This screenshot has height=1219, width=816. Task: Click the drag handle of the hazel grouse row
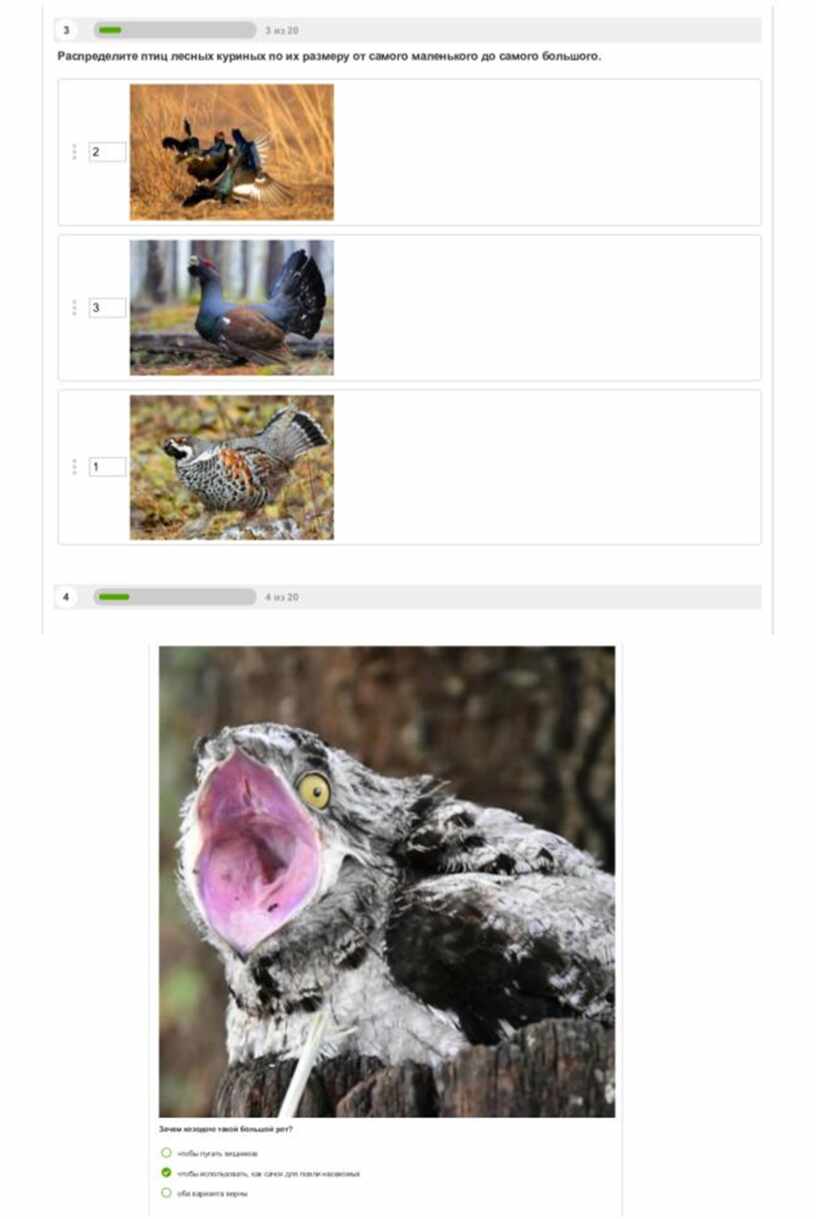(74, 467)
